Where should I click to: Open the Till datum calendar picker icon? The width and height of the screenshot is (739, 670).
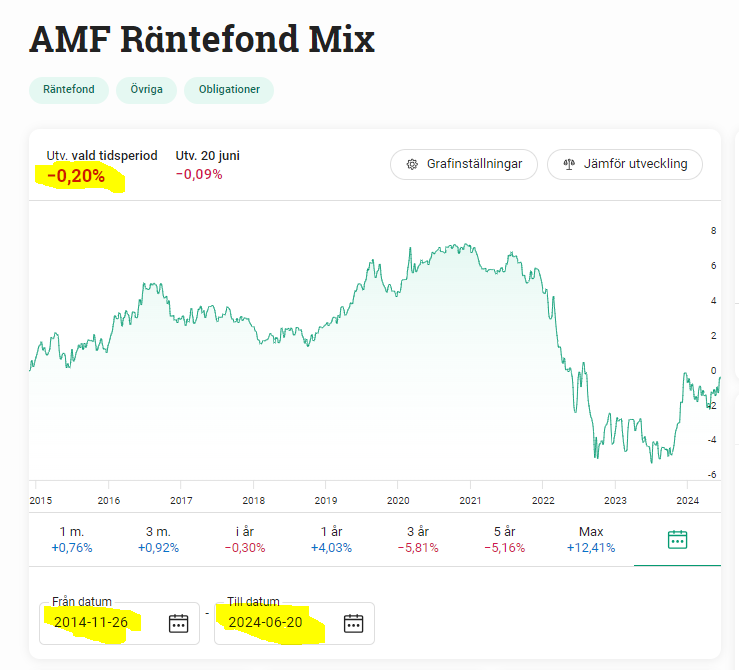pos(353,623)
